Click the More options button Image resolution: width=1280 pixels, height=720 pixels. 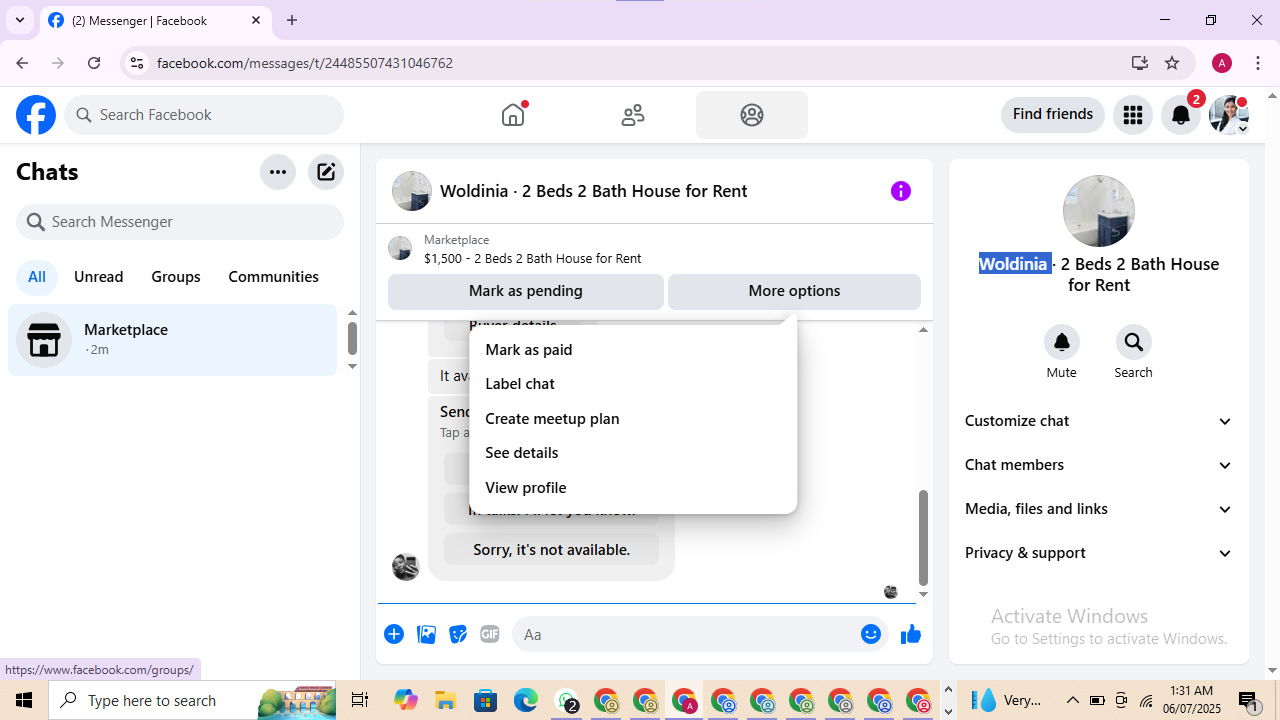tap(794, 292)
